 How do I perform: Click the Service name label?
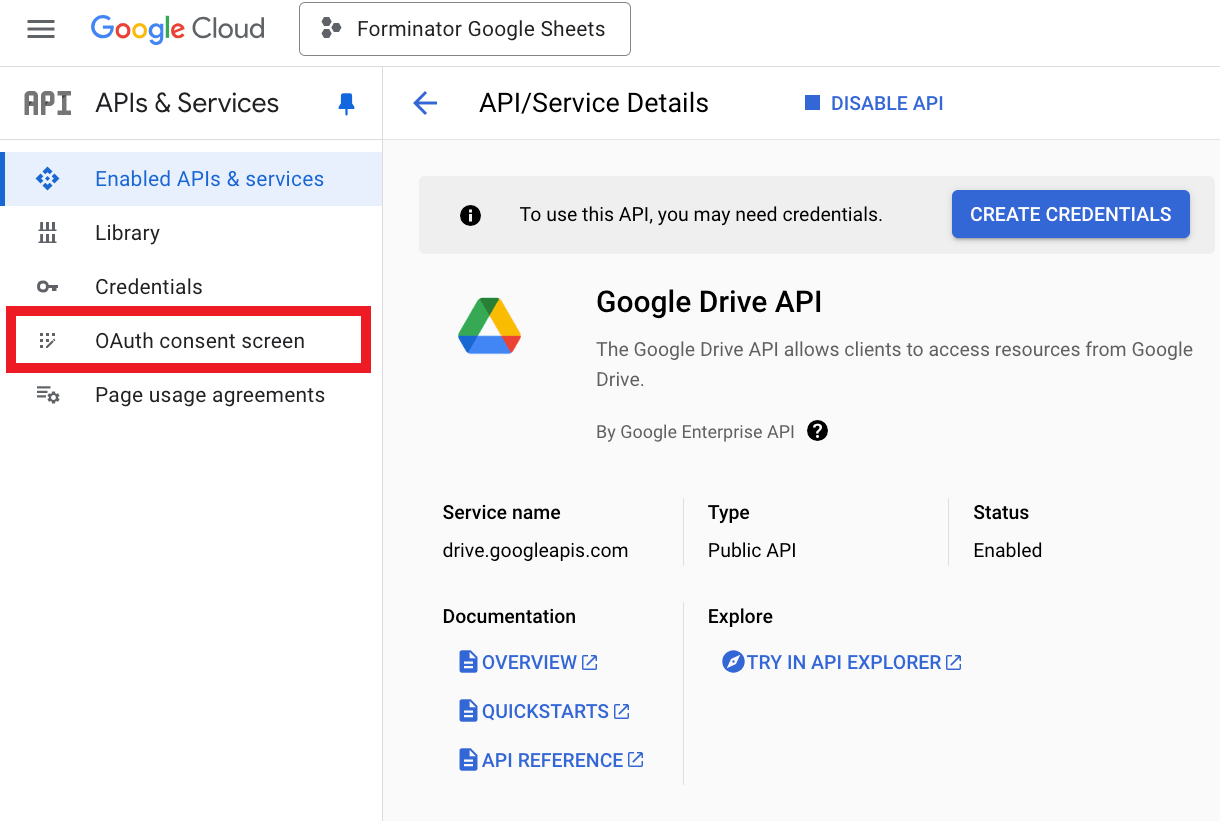click(x=501, y=512)
